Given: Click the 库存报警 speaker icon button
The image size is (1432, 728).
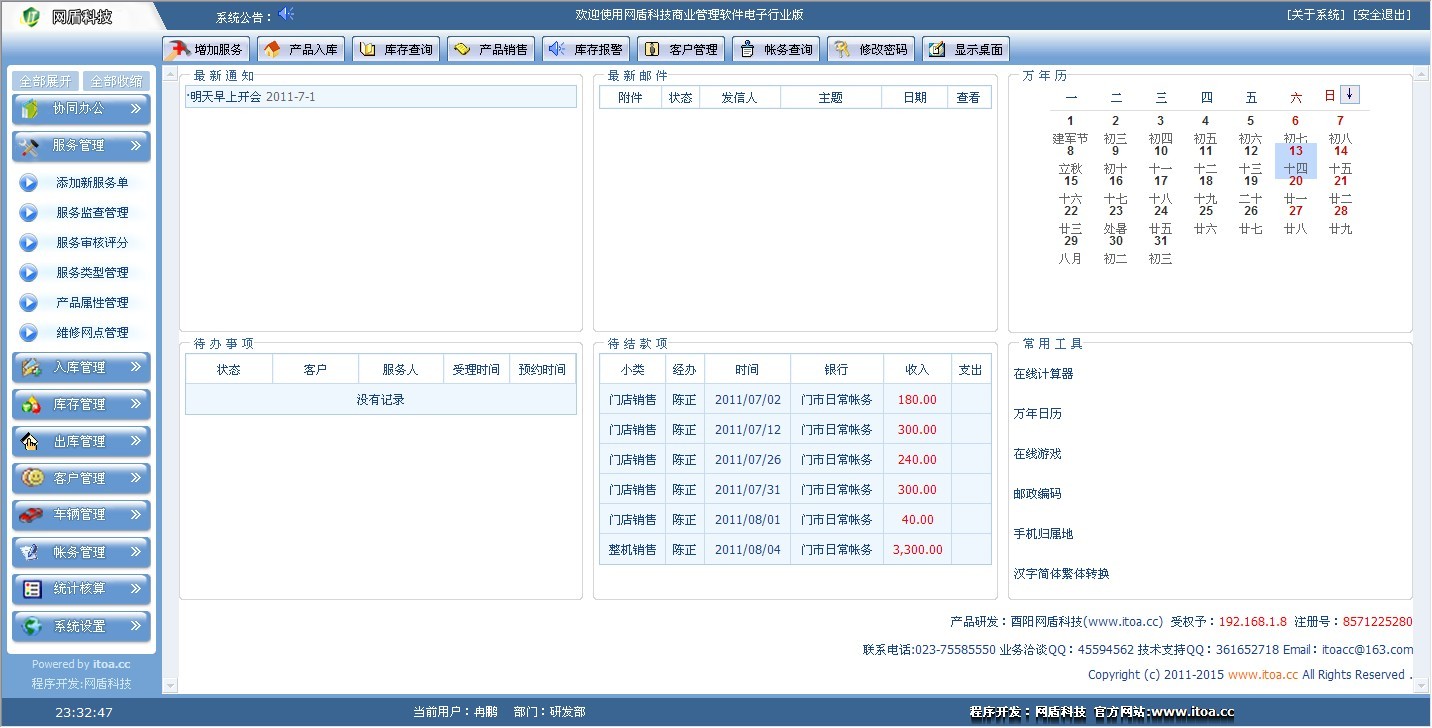Looking at the screenshot, I should point(586,49).
